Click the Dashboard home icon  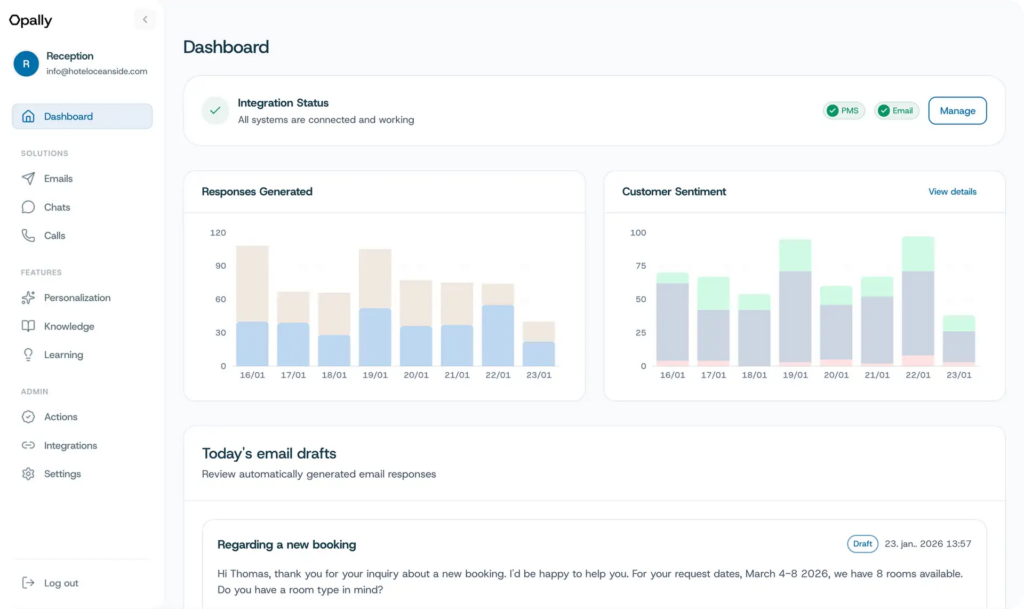point(28,116)
